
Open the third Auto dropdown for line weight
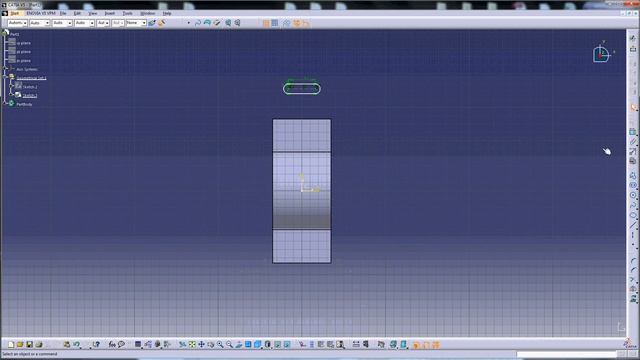(x=62, y=23)
